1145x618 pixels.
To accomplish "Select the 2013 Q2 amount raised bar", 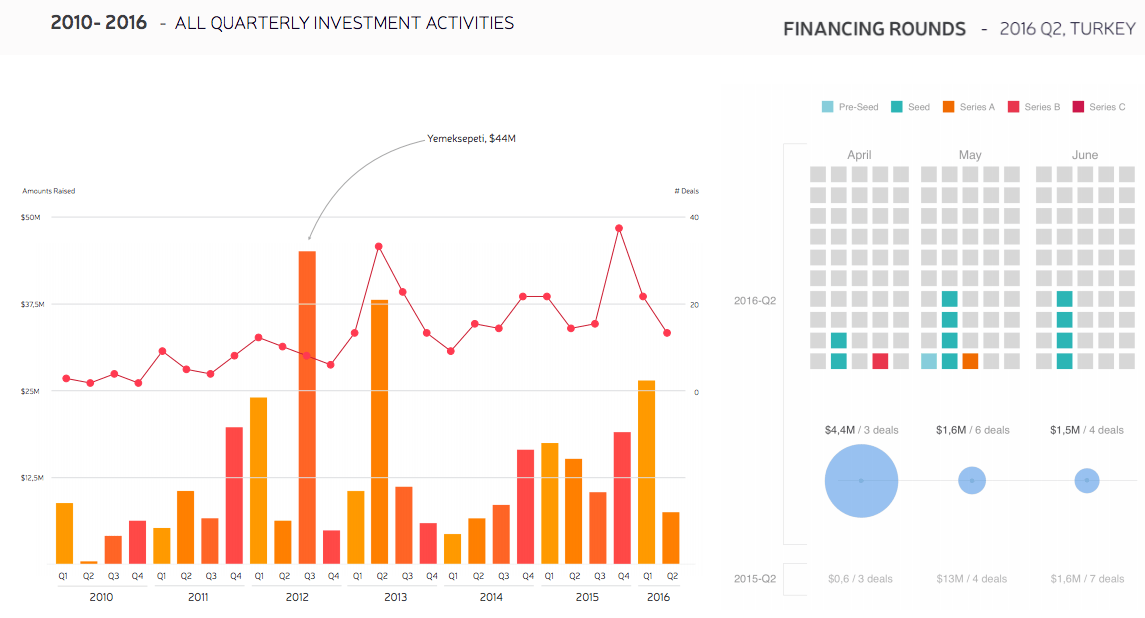I will pyautogui.click(x=379, y=431).
